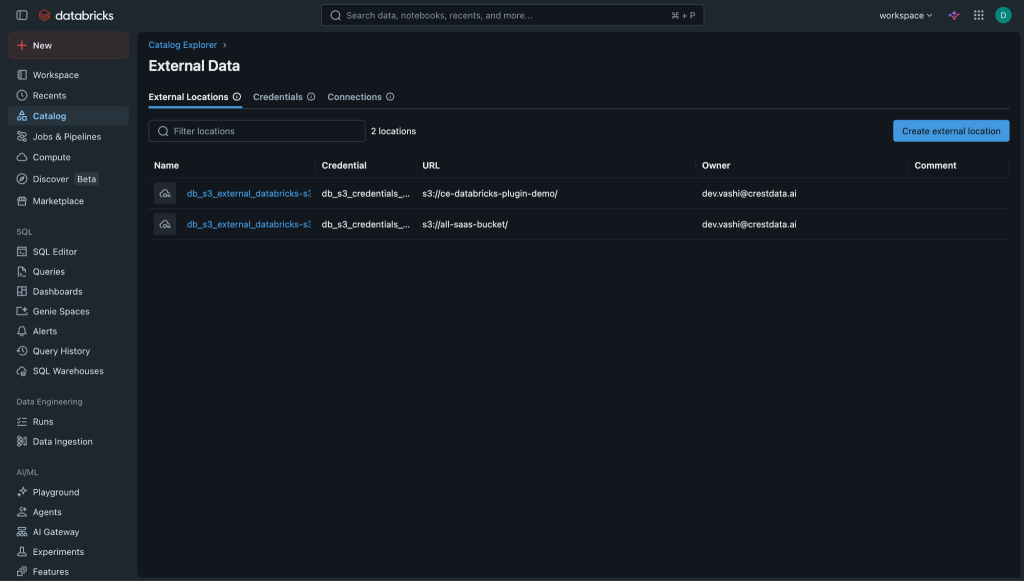Click cloud icon in all-saas-bucket row
The width and height of the screenshot is (1024, 581).
[165, 224]
